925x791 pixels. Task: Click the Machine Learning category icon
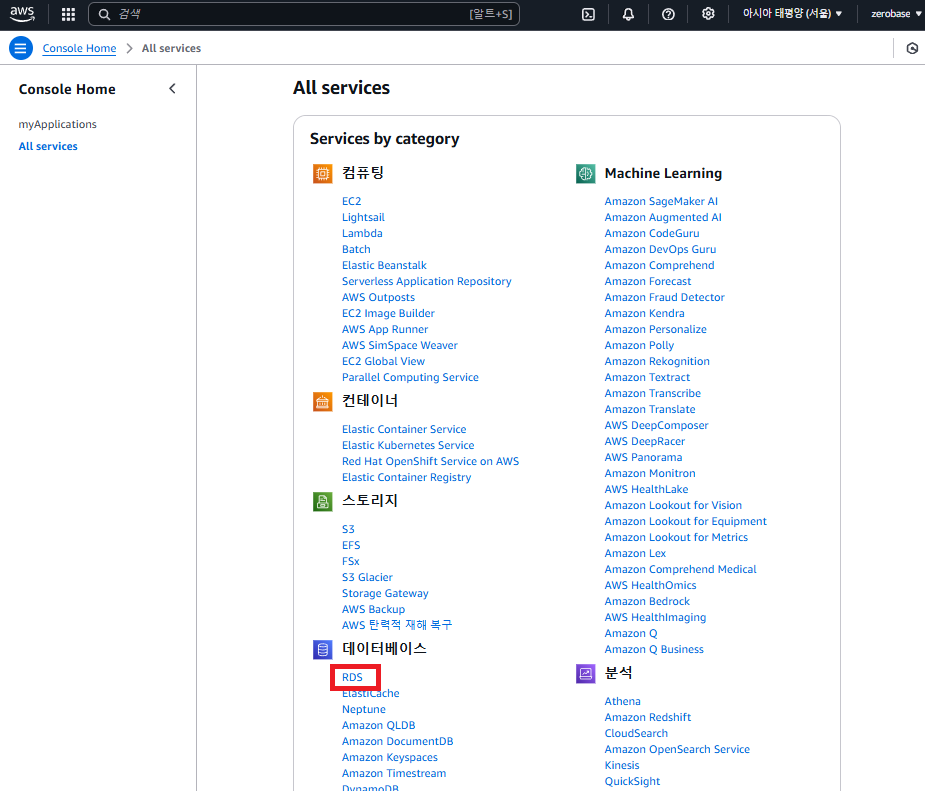585,174
